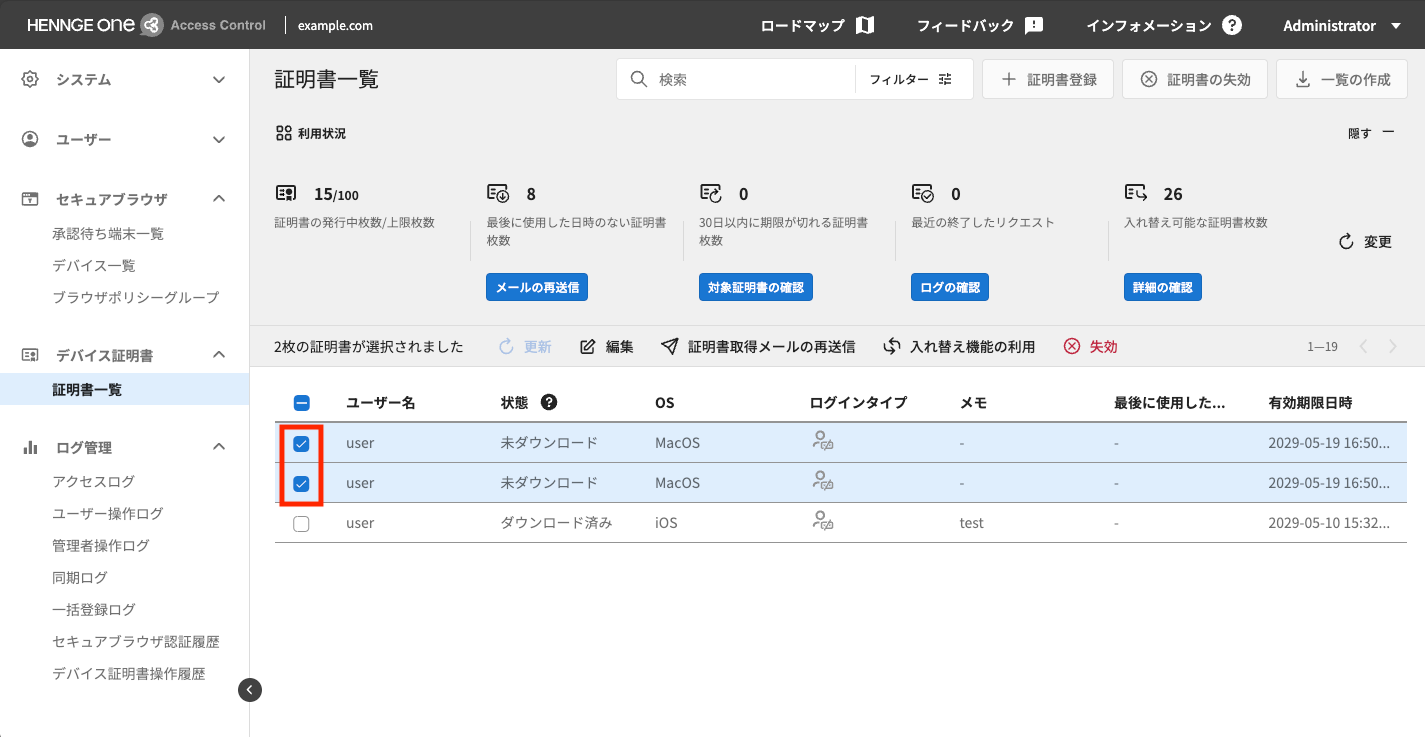Open ブラウザポリシーグループ in sidebar
This screenshot has width=1425, height=737.
(136, 298)
